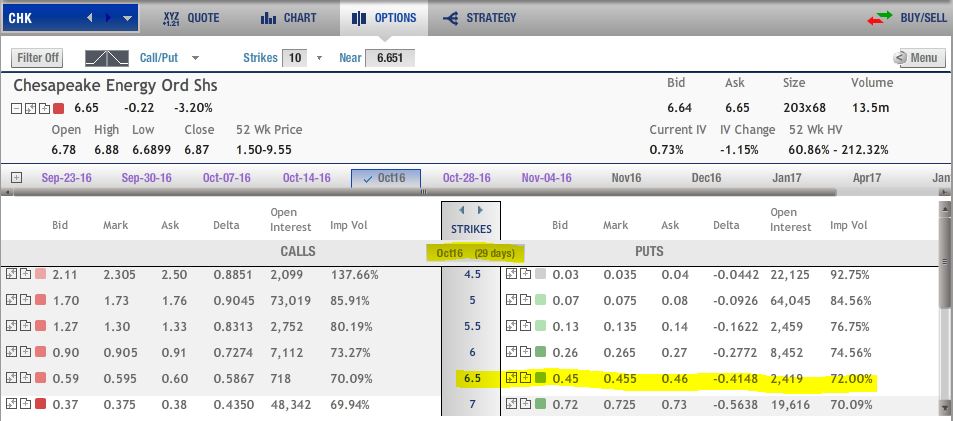Select the Oct-28-16 expiration
This screenshot has height=421, width=953.
pos(467,178)
